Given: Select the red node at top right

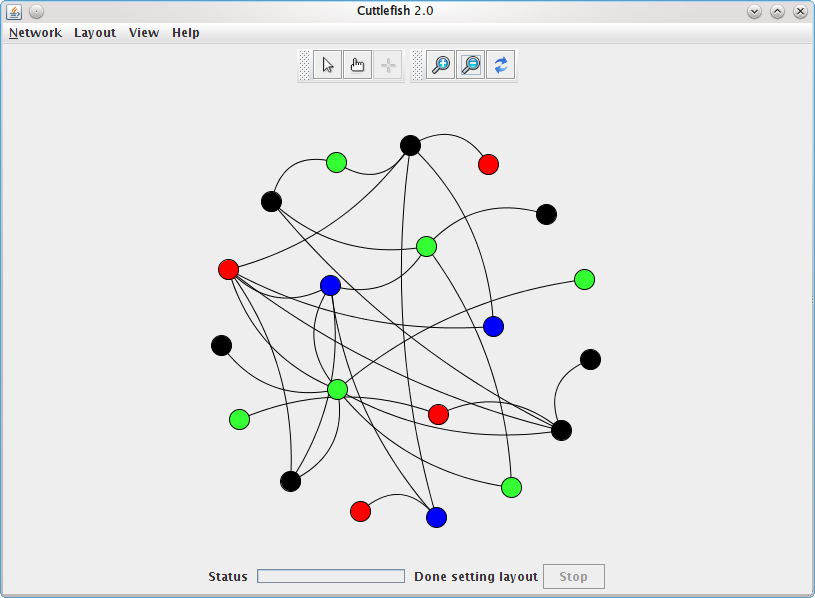Looking at the screenshot, I should point(489,164).
